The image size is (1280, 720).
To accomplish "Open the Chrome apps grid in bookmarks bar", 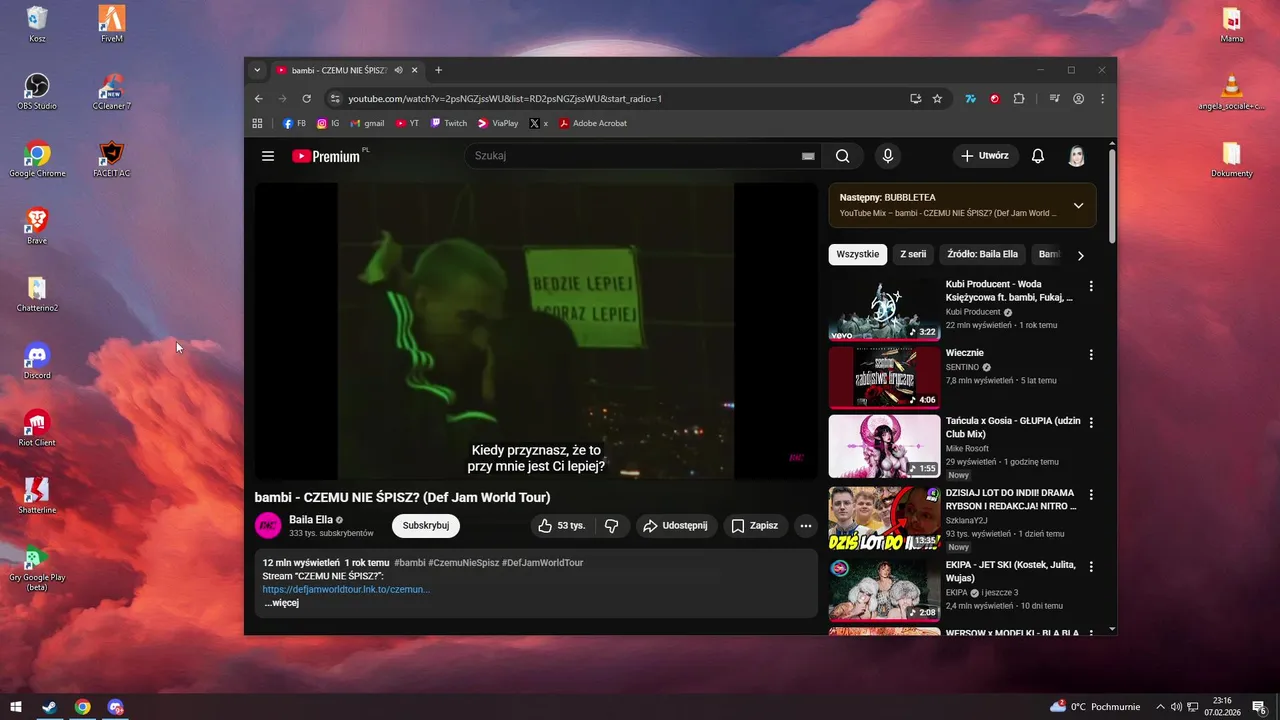I will (x=257, y=123).
